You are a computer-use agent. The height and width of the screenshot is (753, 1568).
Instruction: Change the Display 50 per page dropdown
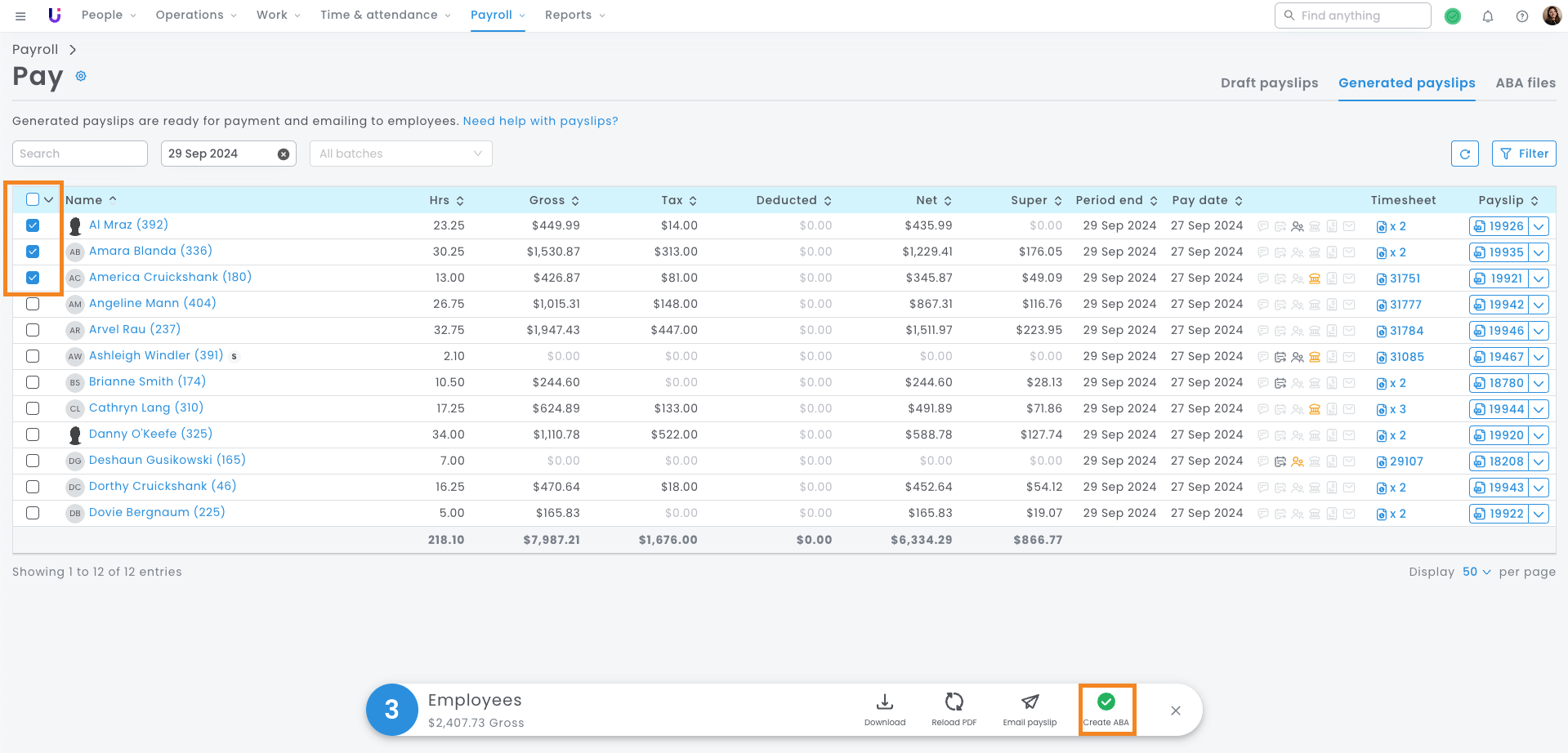[1476, 572]
